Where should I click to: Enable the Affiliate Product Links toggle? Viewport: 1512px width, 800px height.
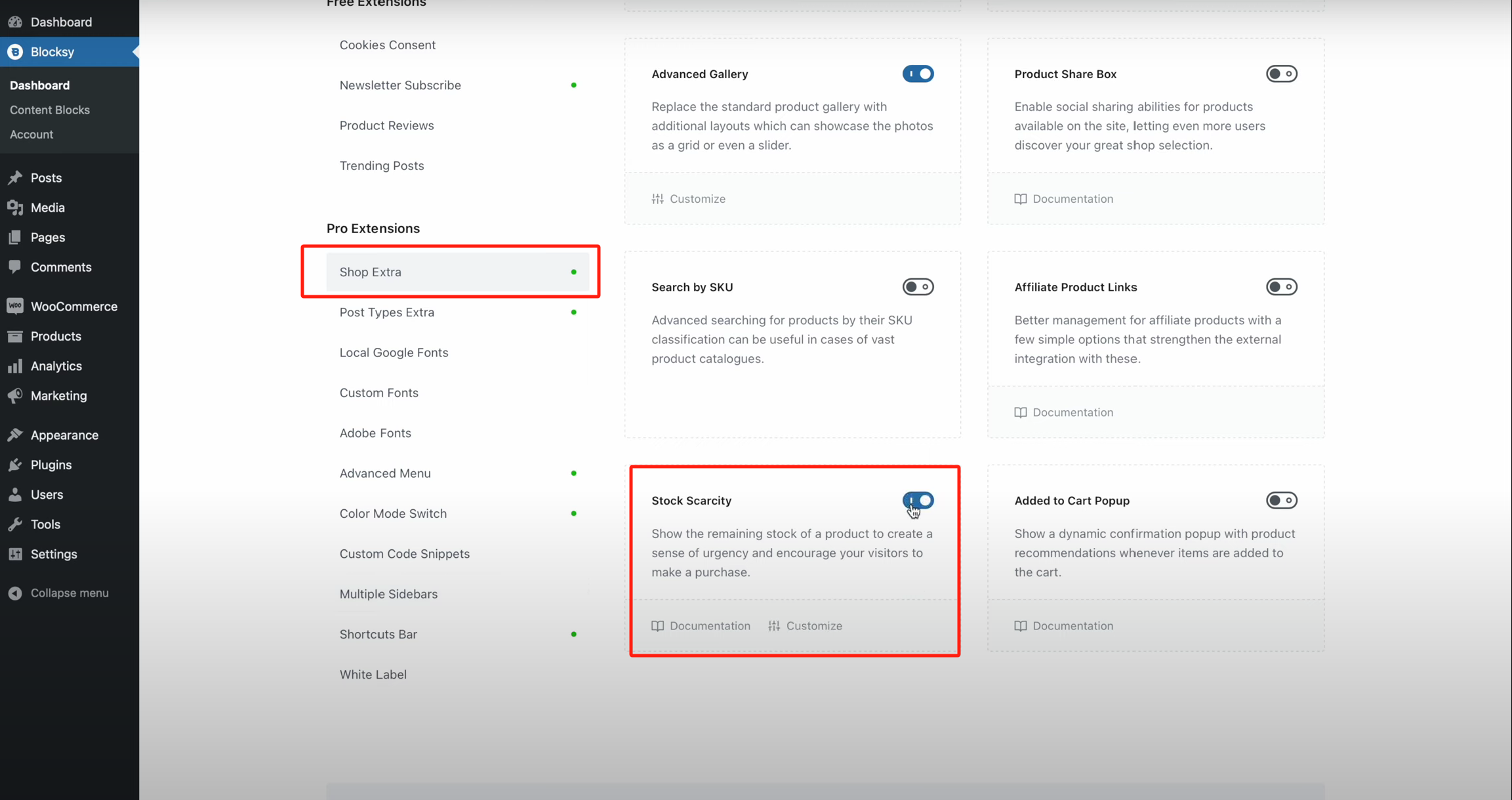tap(1281, 287)
